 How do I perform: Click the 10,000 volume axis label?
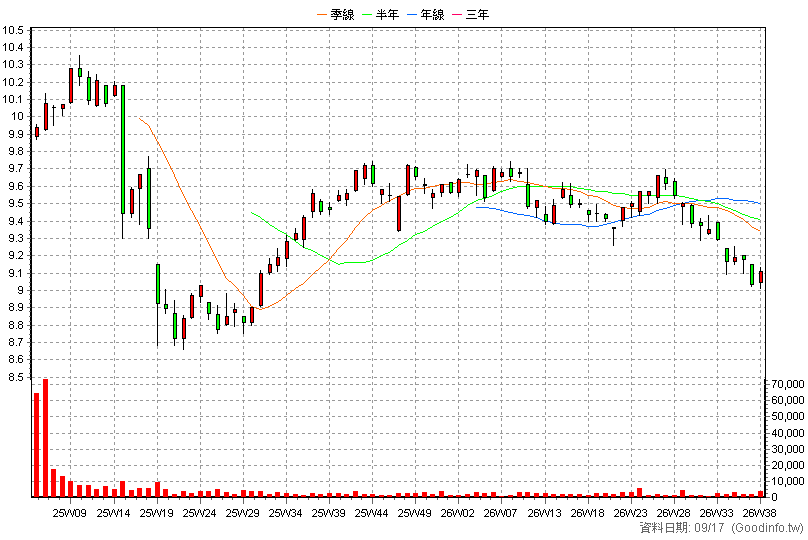pyautogui.click(x=788, y=481)
